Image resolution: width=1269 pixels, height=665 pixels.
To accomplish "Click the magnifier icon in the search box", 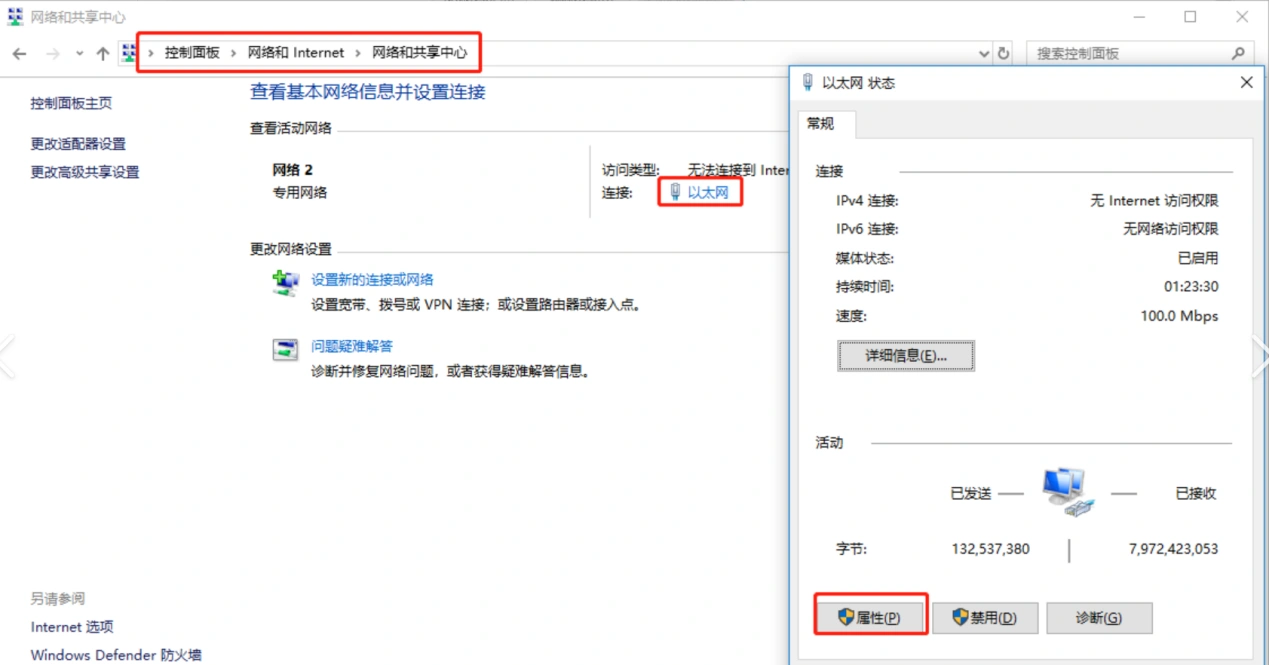I will coord(1238,53).
